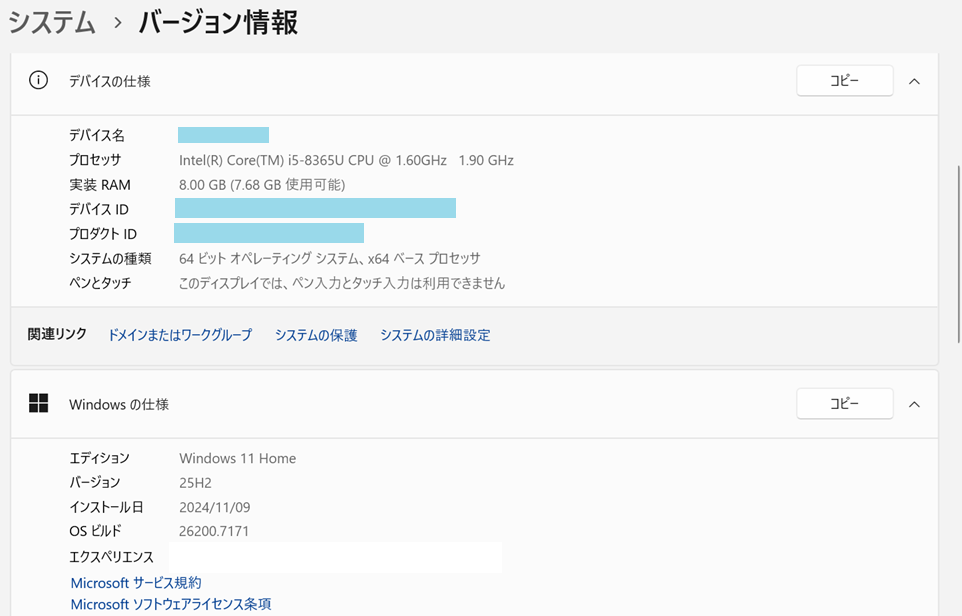Viewport: 962px width, 616px height.
Task: Select the version value 25H2
Action: [x=195, y=483]
